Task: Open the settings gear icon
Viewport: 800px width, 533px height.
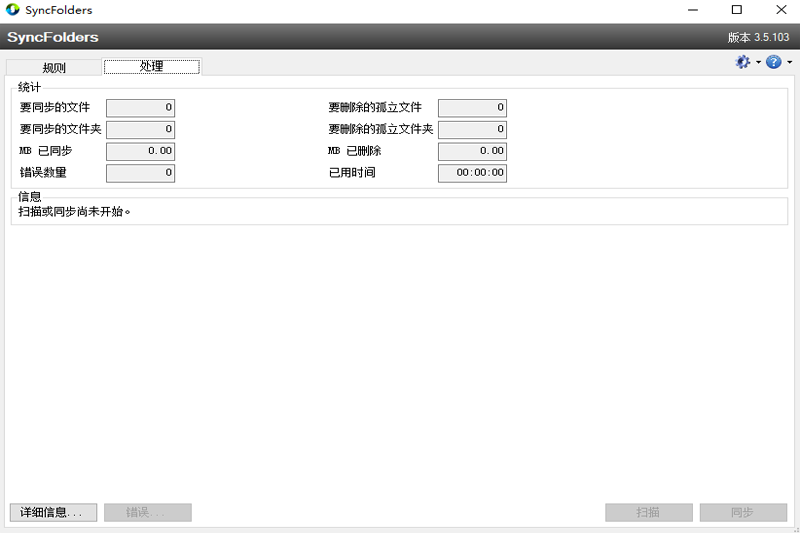Action: [x=742, y=62]
